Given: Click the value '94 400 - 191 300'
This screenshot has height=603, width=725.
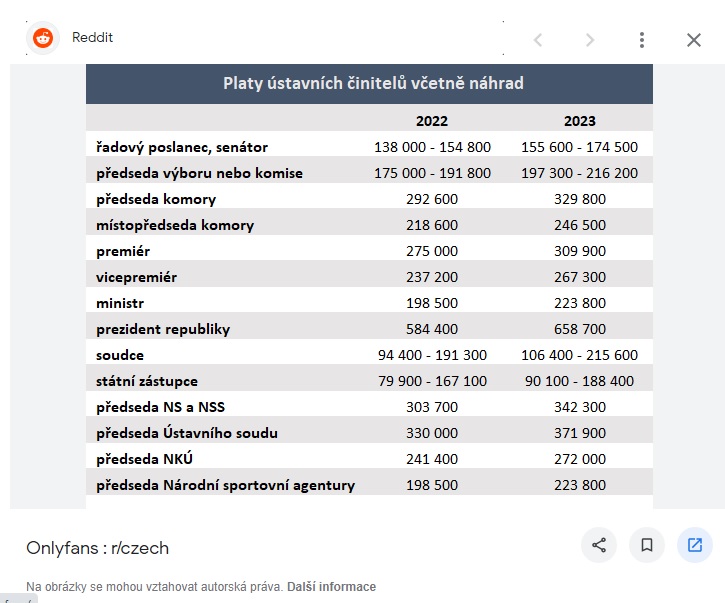Looking at the screenshot, I should coord(432,355).
